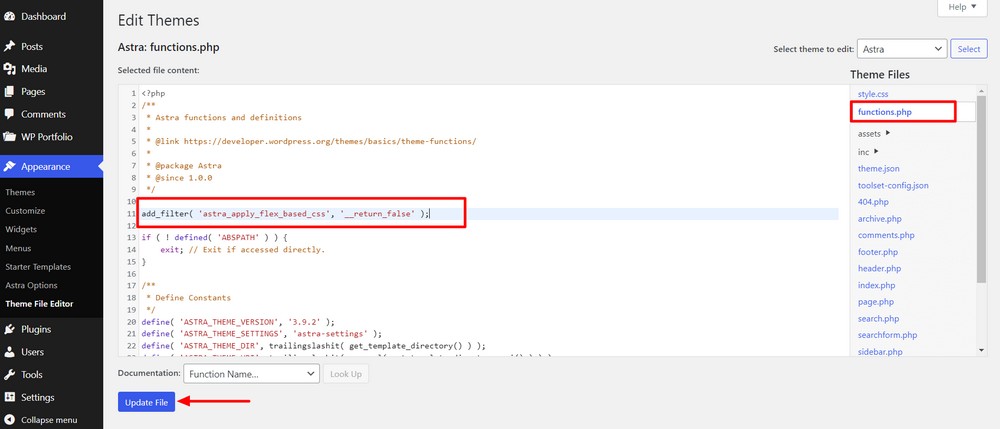
Task: Click the Comments bubble icon
Action: point(10,115)
